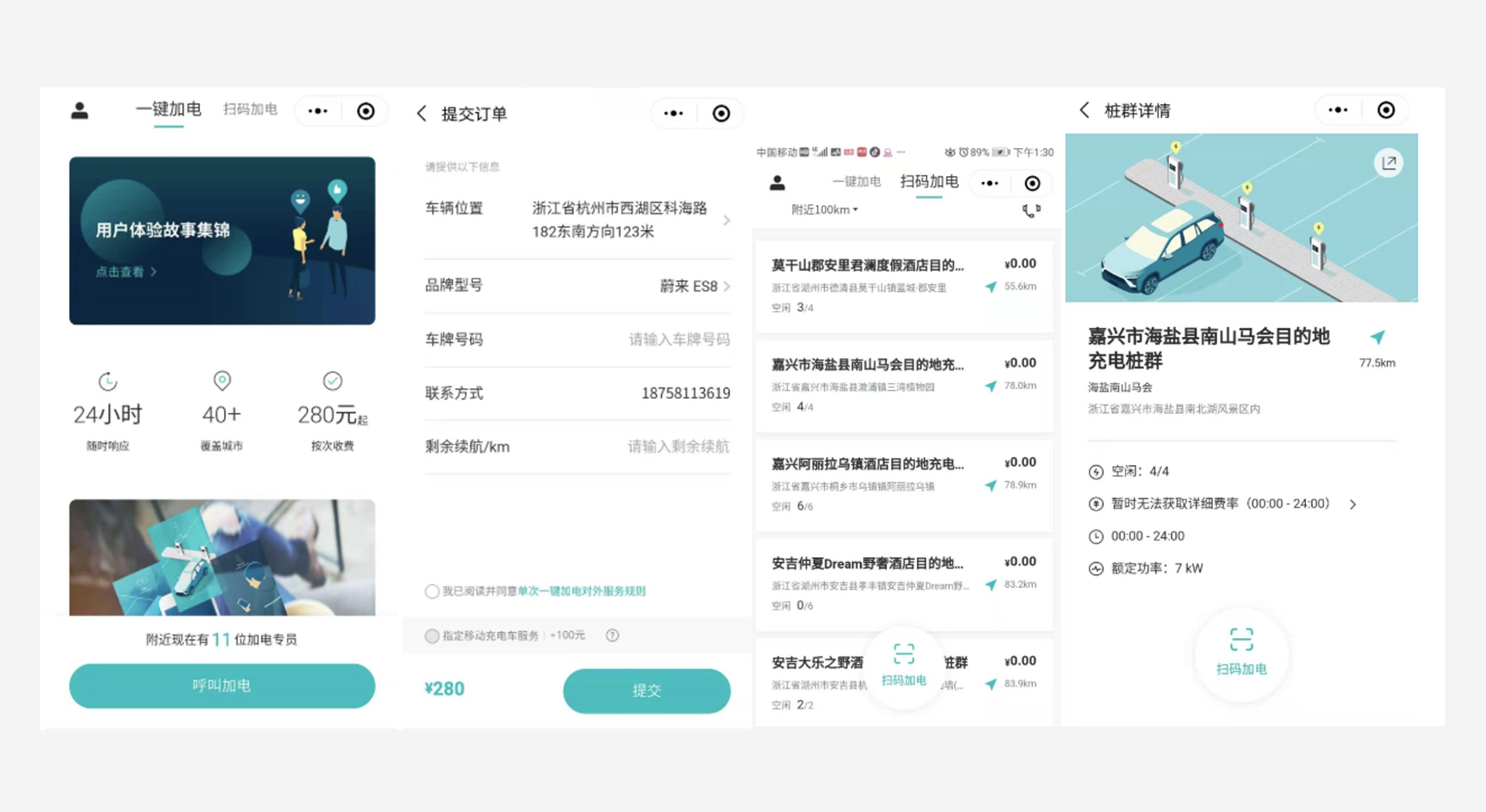Tap the floating 扫码加电 scan icon on the station list

point(904,666)
